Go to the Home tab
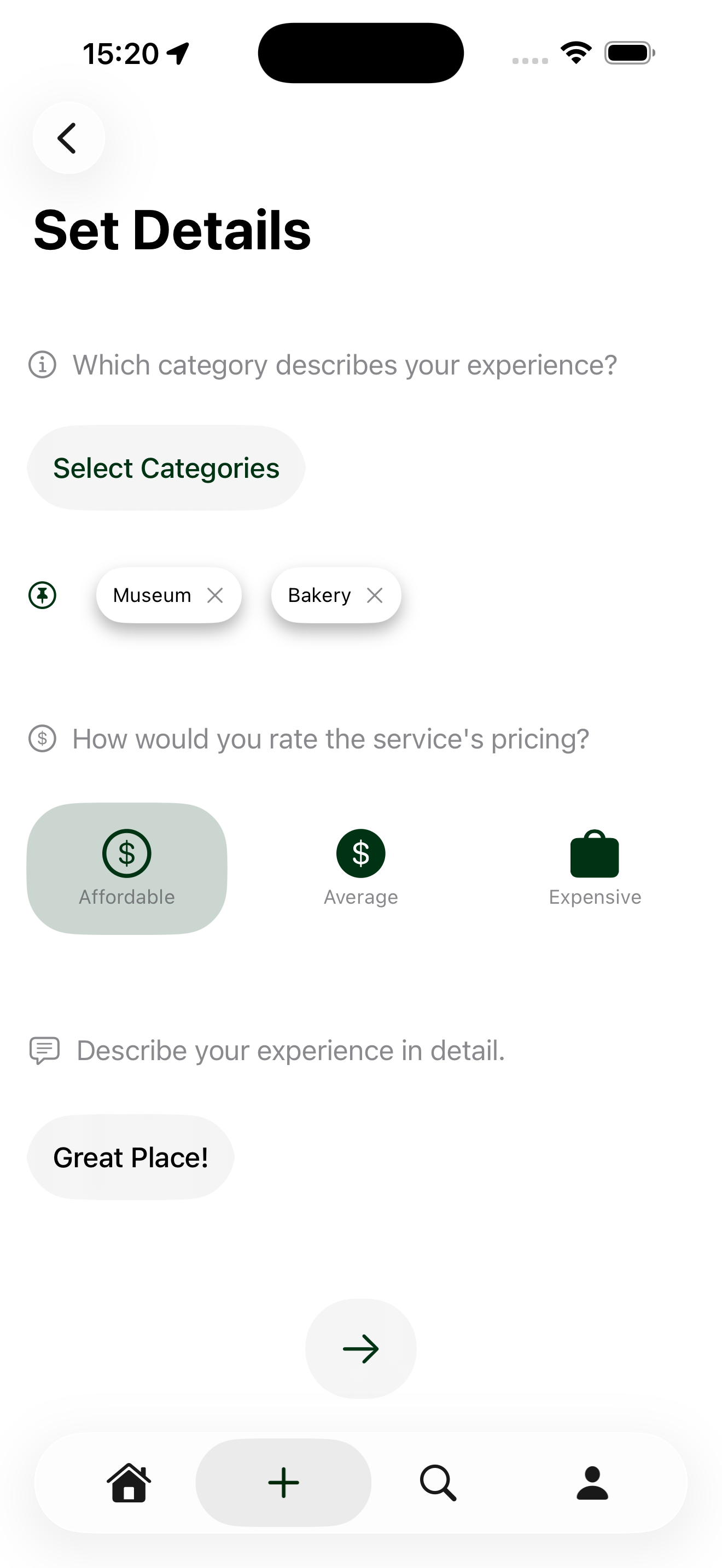Viewport: 722px width, 1568px height. pos(129,1483)
